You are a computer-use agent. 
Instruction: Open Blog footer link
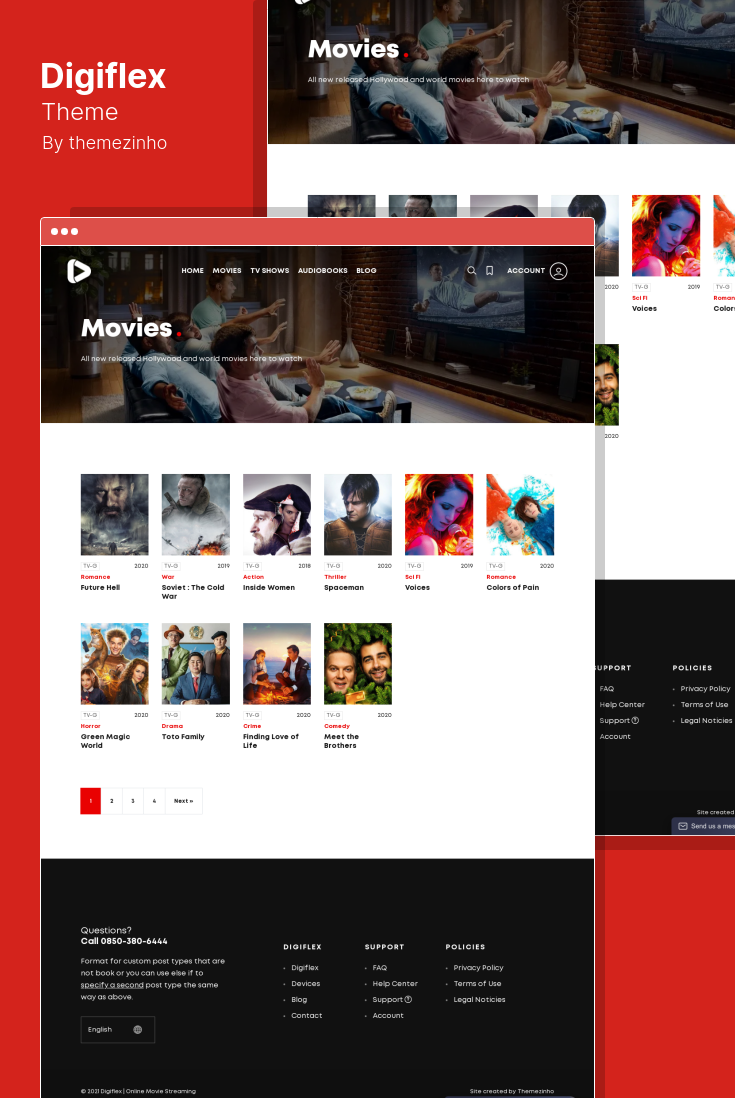click(299, 1000)
